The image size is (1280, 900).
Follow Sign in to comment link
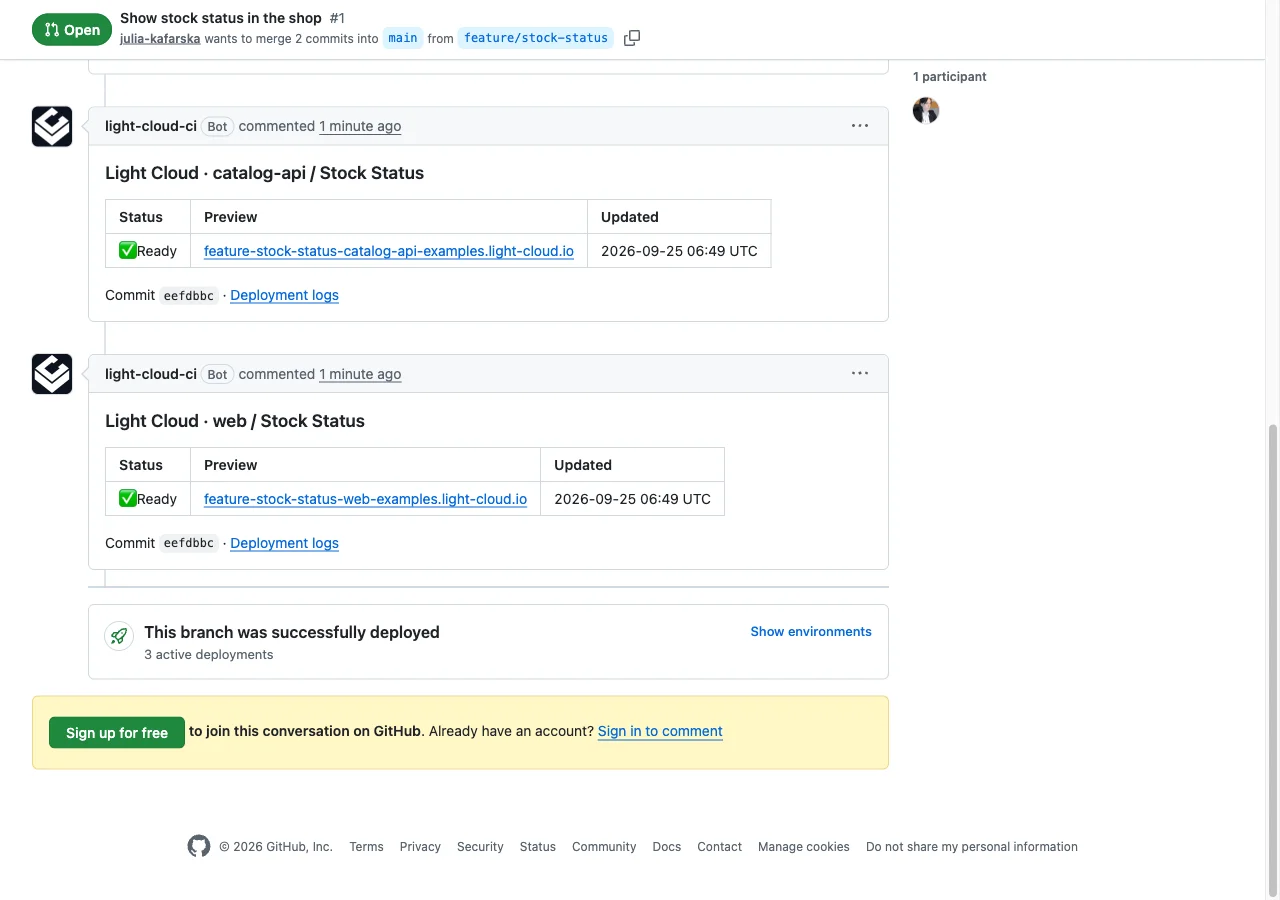point(660,731)
